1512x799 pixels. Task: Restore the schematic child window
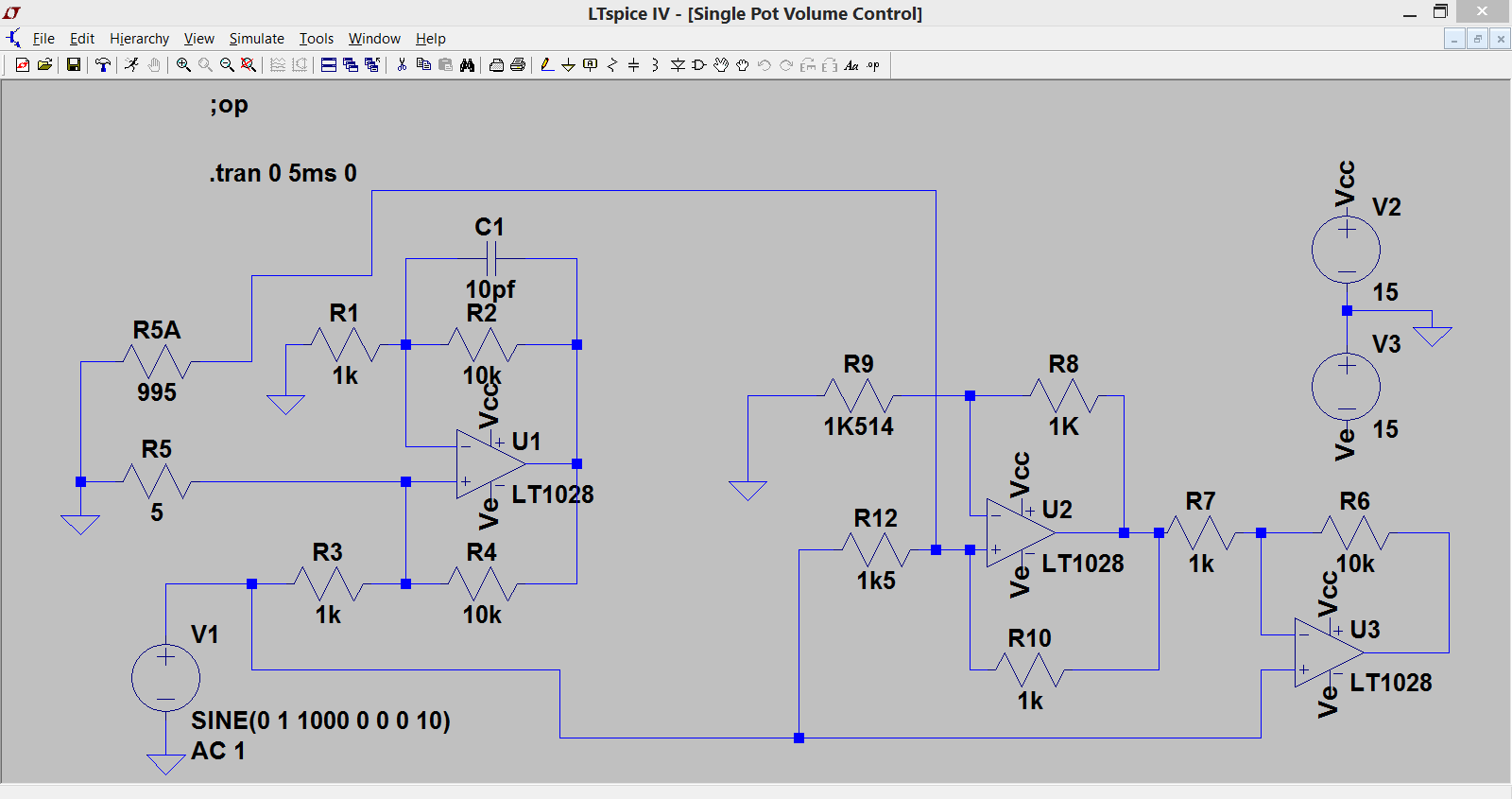tap(1477, 39)
